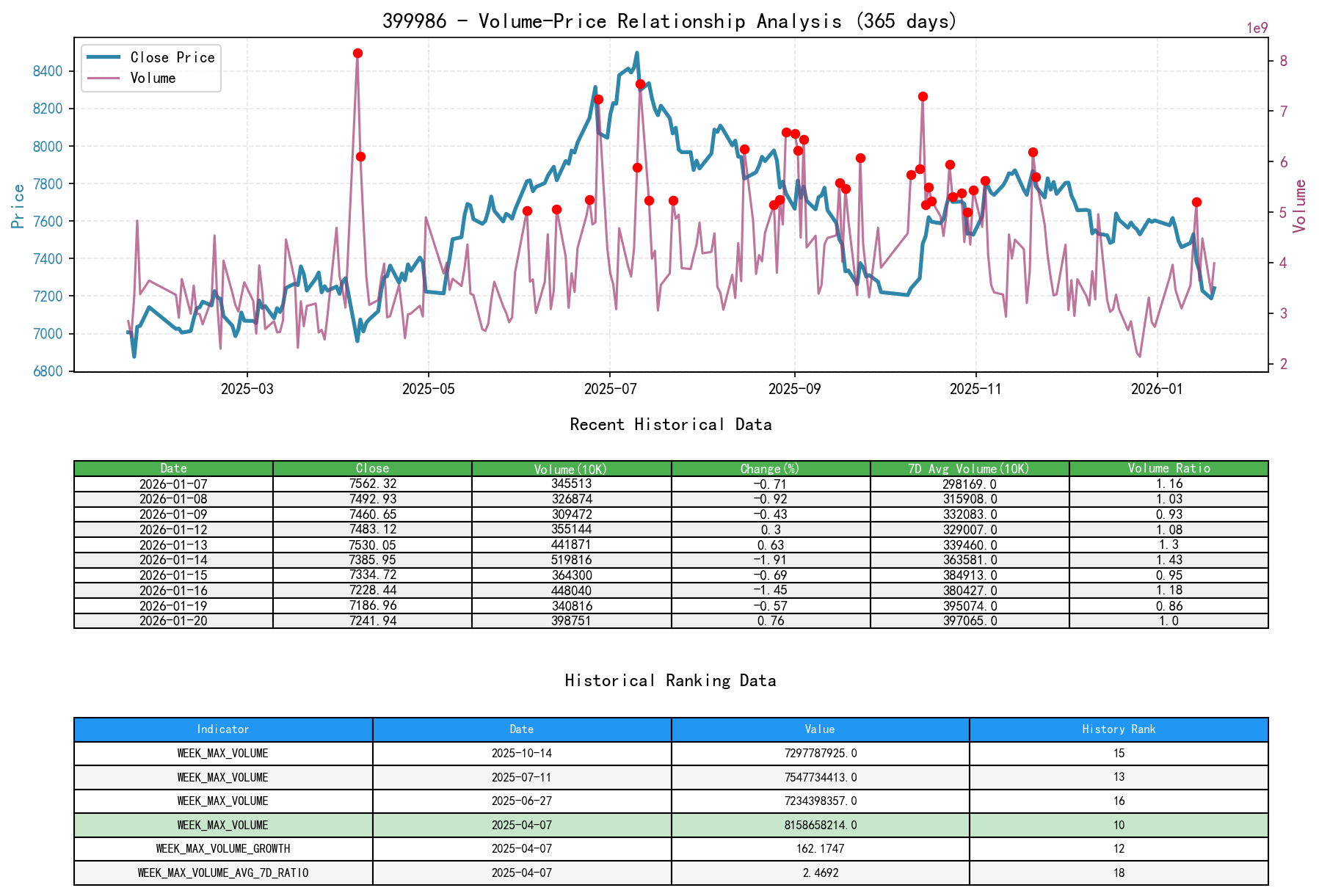
Task: Select the Date column header
Action: [x=174, y=468]
